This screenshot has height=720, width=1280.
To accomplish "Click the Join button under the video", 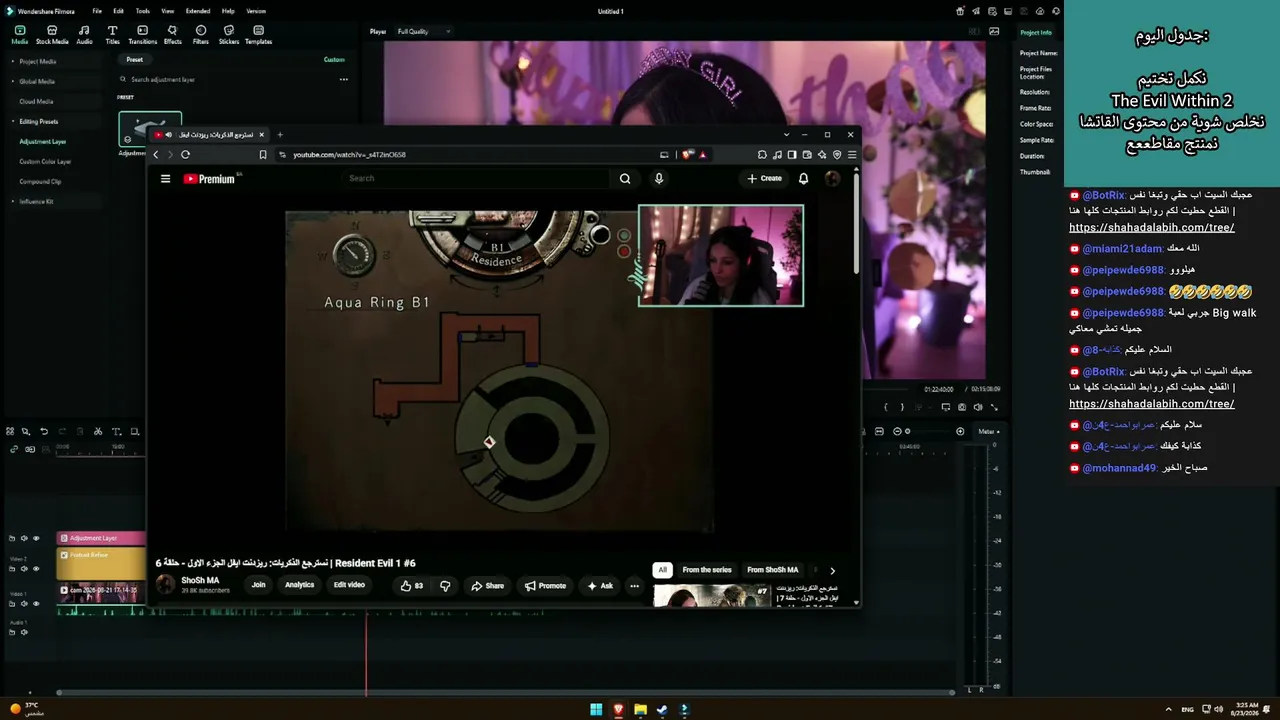I will (258, 585).
